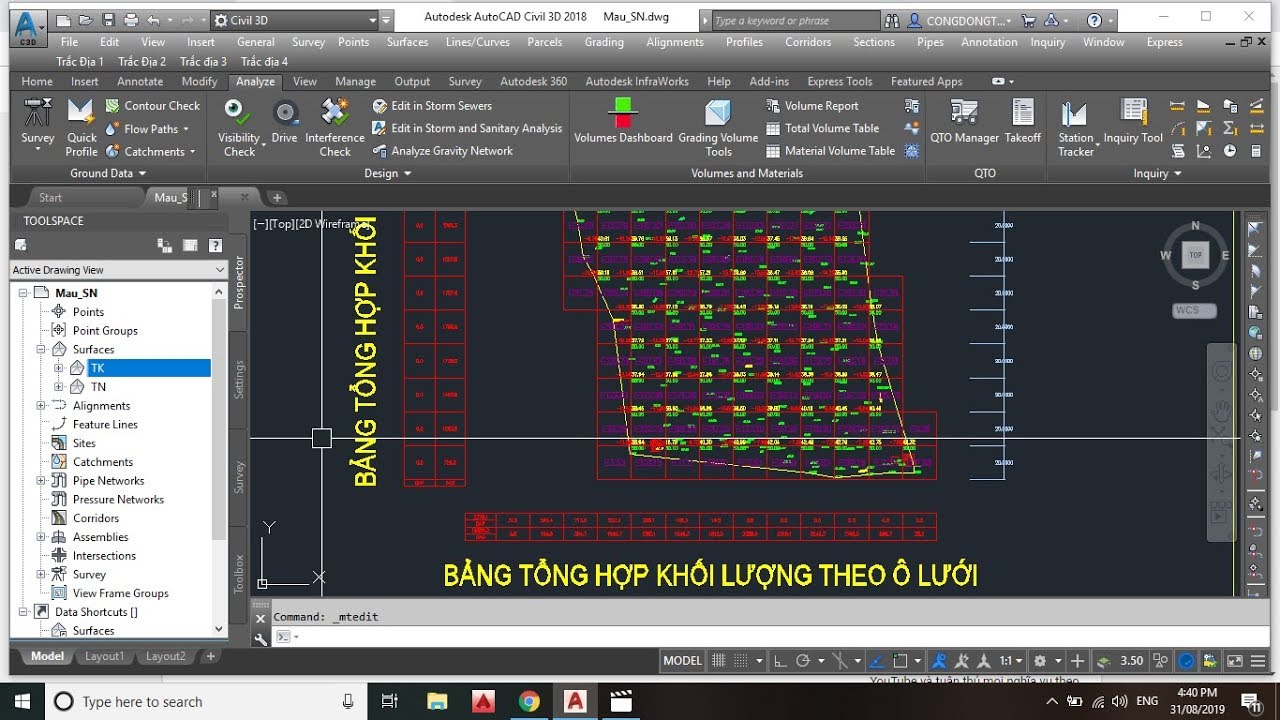
Task: Toggle clean screen icon in status bar
Action: [x=1234, y=661]
